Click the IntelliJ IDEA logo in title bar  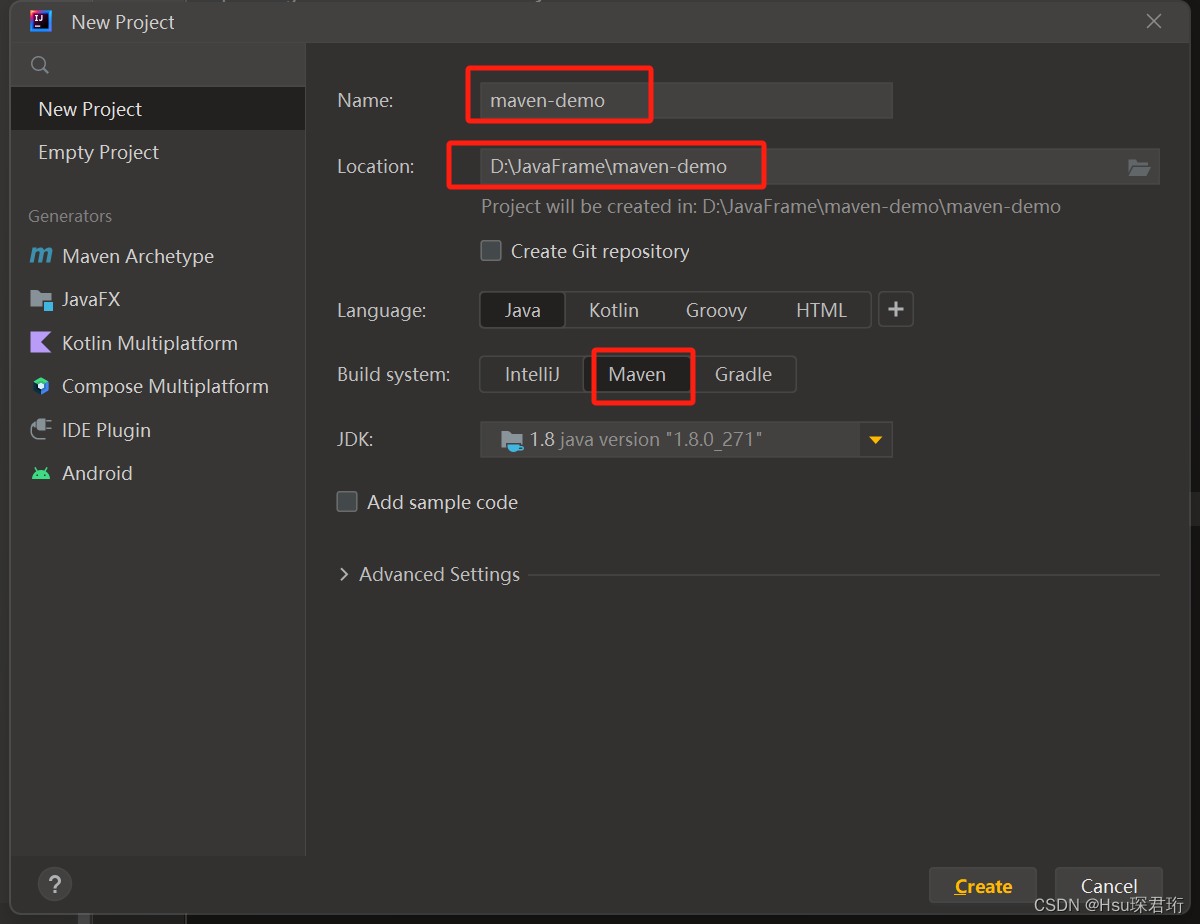click(x=41, y=21)
